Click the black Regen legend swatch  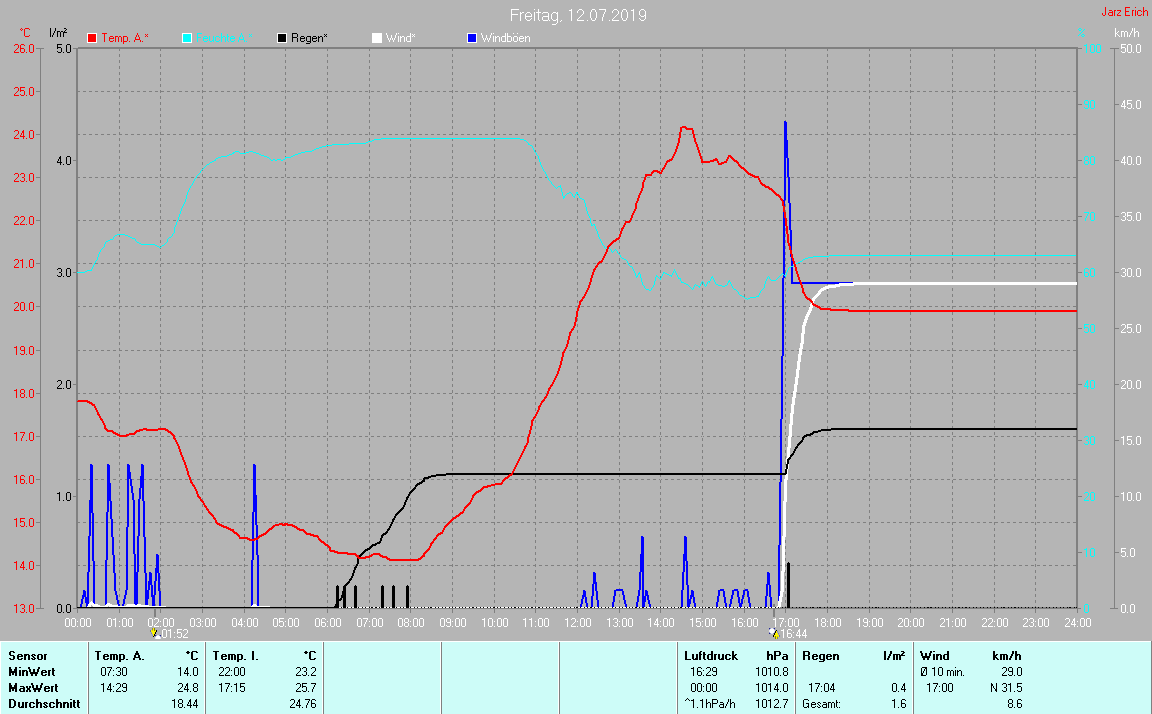[282, 38]
